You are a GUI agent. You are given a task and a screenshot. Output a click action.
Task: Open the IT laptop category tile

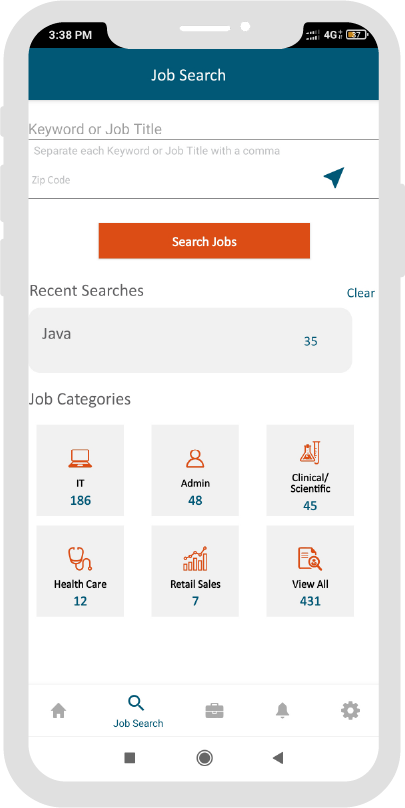point(80,470)
